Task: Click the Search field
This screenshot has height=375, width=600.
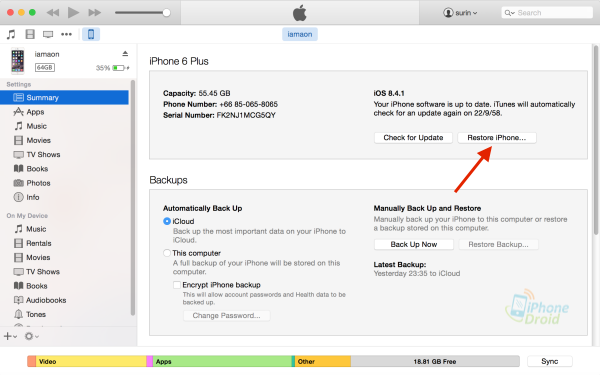Action: [547, 13]
